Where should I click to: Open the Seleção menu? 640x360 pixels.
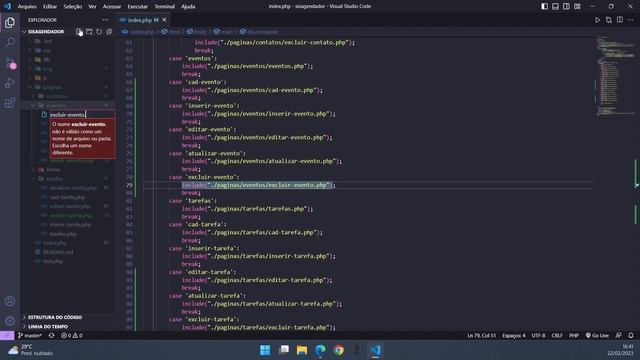pos(73,6)
